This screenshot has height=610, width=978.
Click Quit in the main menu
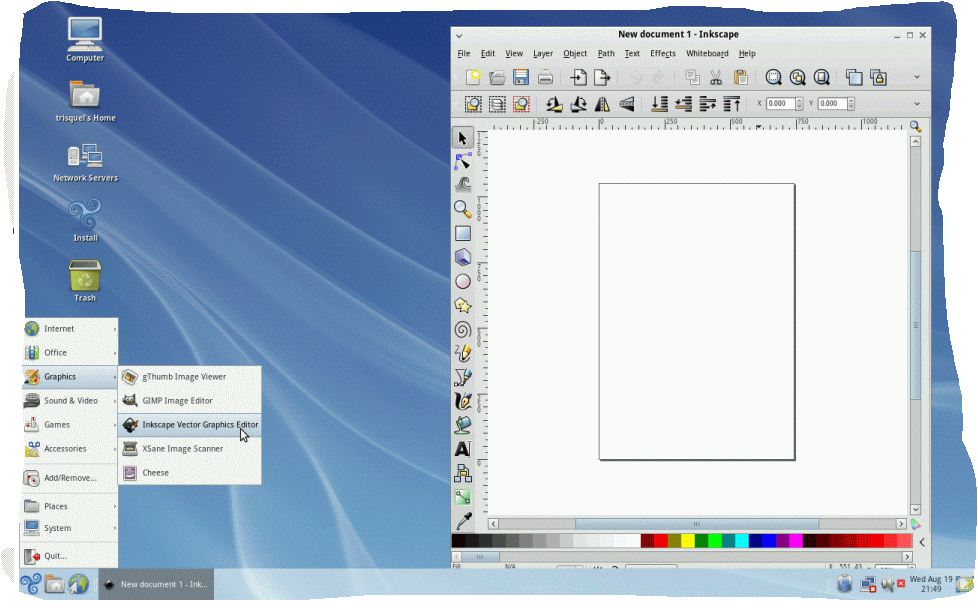pos(70,556)
